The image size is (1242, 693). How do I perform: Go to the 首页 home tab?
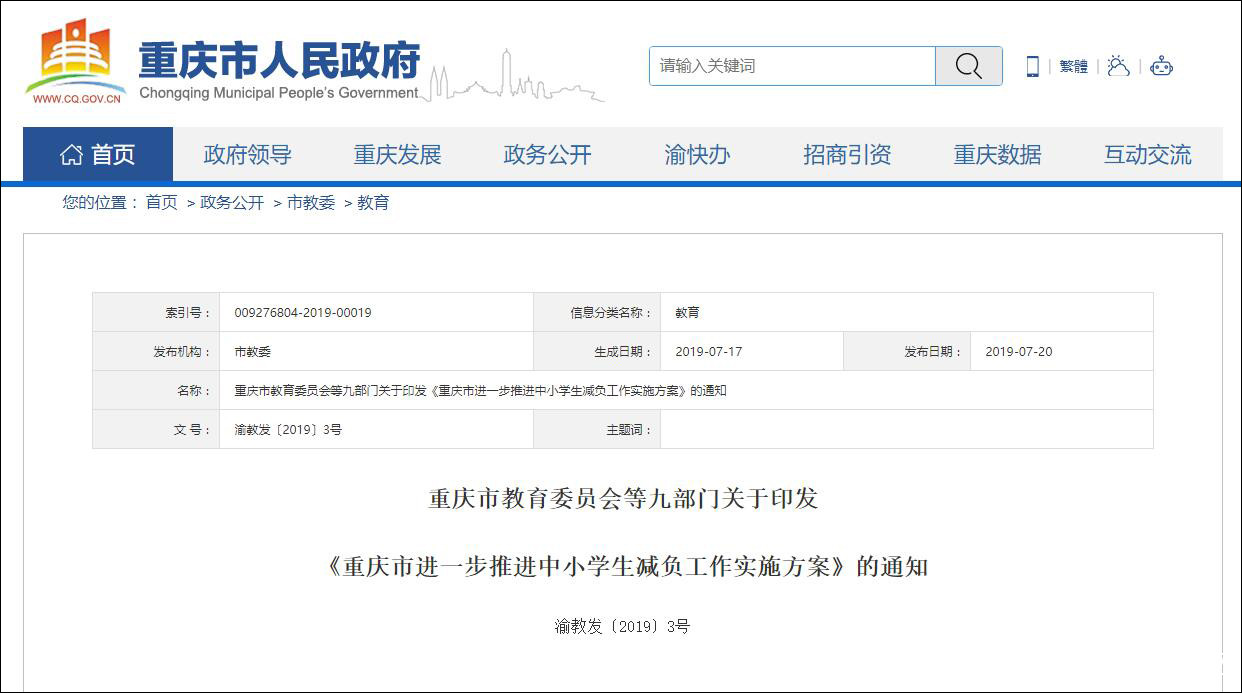[x=98, y=155]
